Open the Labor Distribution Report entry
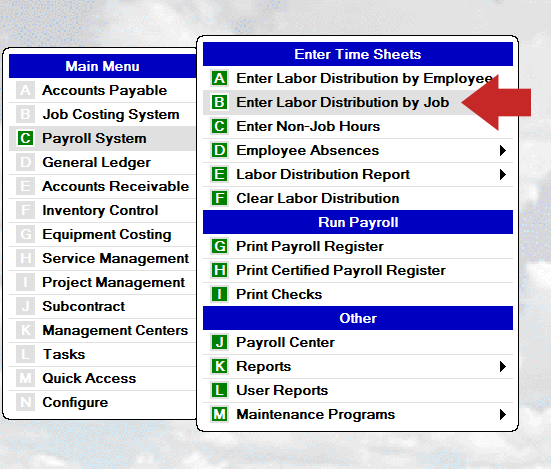The height and width of the screenshot is (469, 551). [x=358, y=174]
